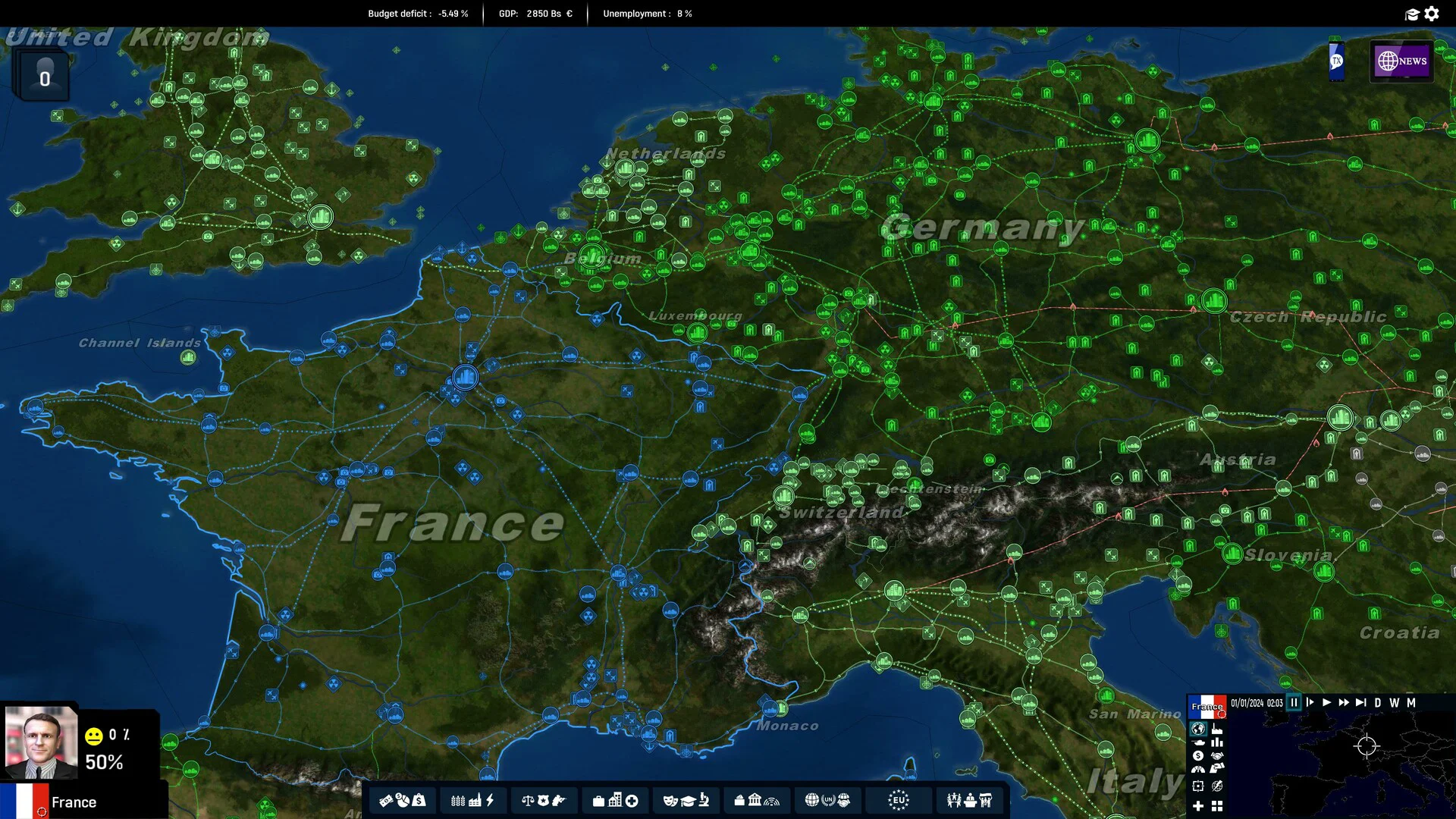Select the finance and media bank icon
Image resolution: width=1456 pixels, height=819 pixels.
756,800
